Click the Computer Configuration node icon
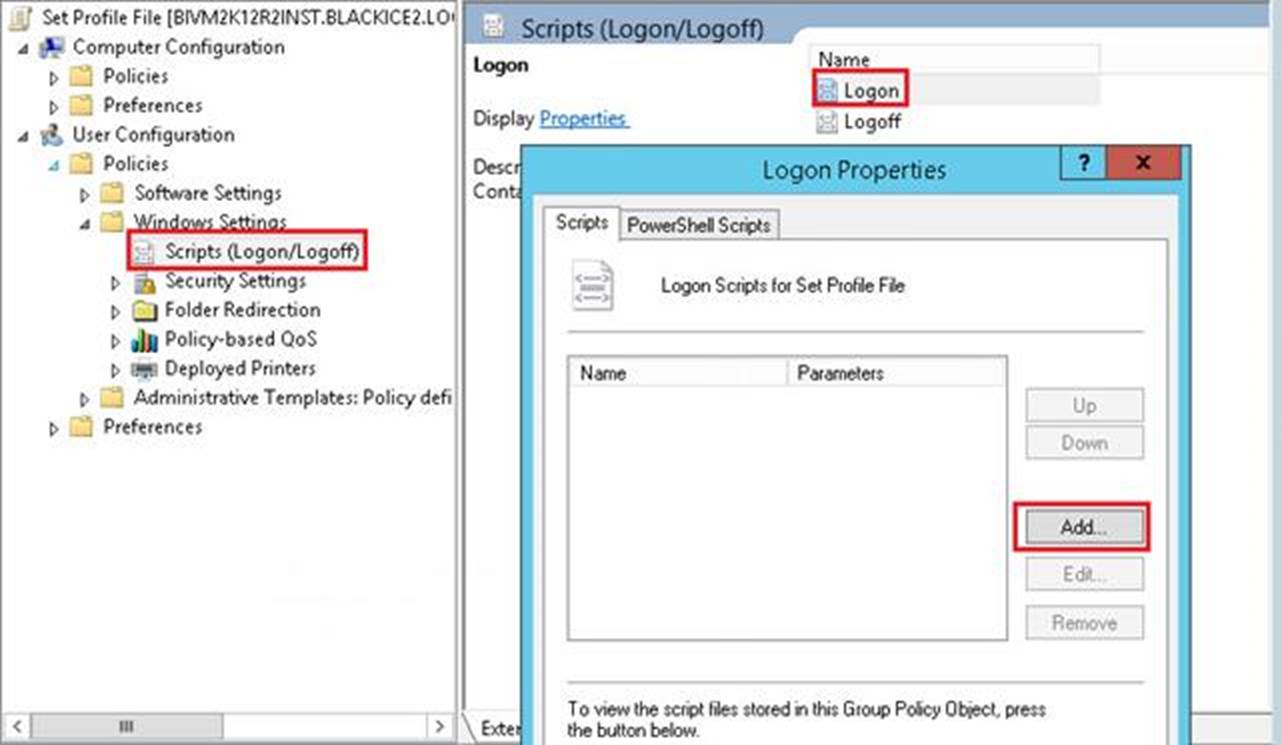The image size is (1282, 745). pyautogui.click(x=51, y=48)
